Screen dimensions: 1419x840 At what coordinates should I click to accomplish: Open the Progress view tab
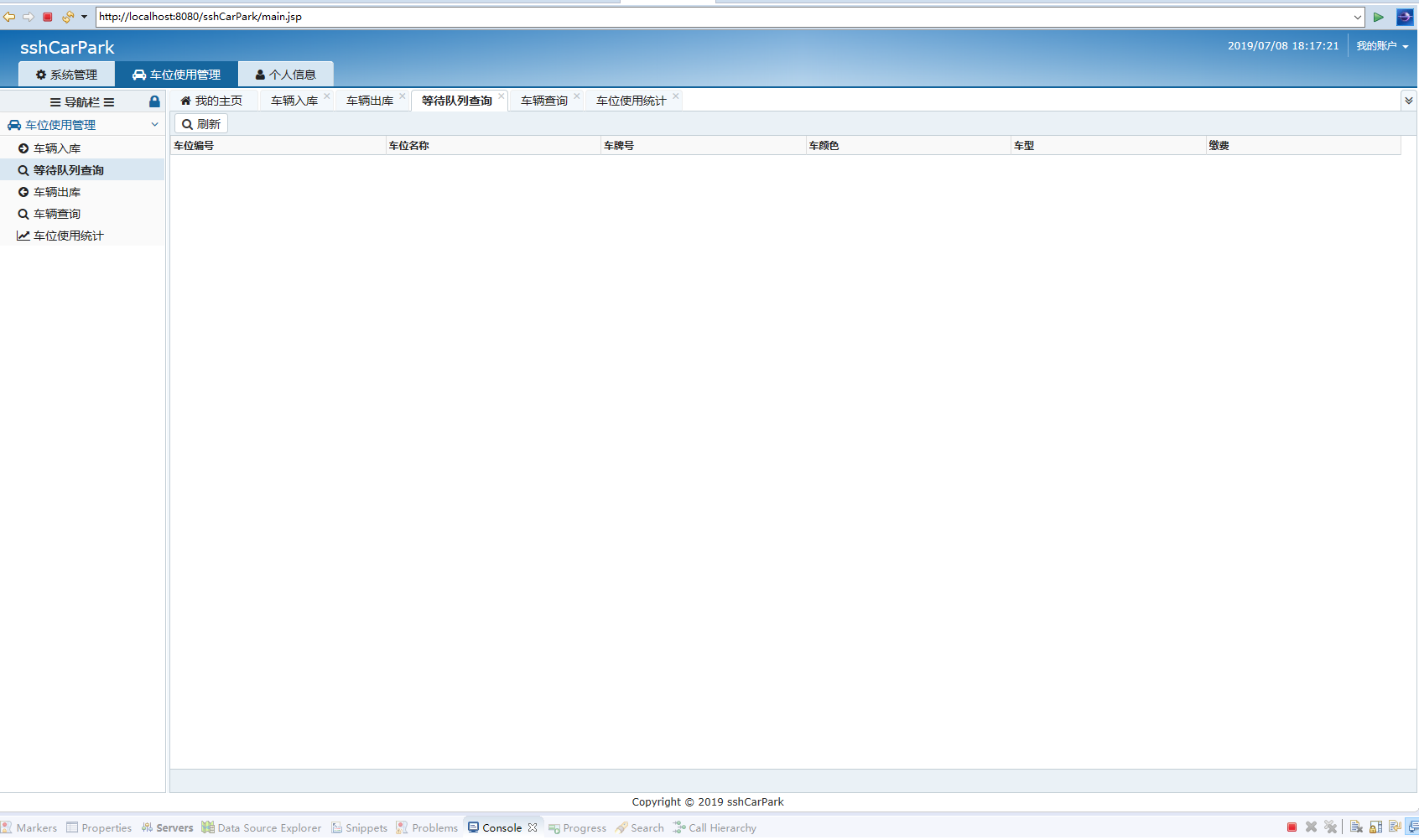coord(577,828)
